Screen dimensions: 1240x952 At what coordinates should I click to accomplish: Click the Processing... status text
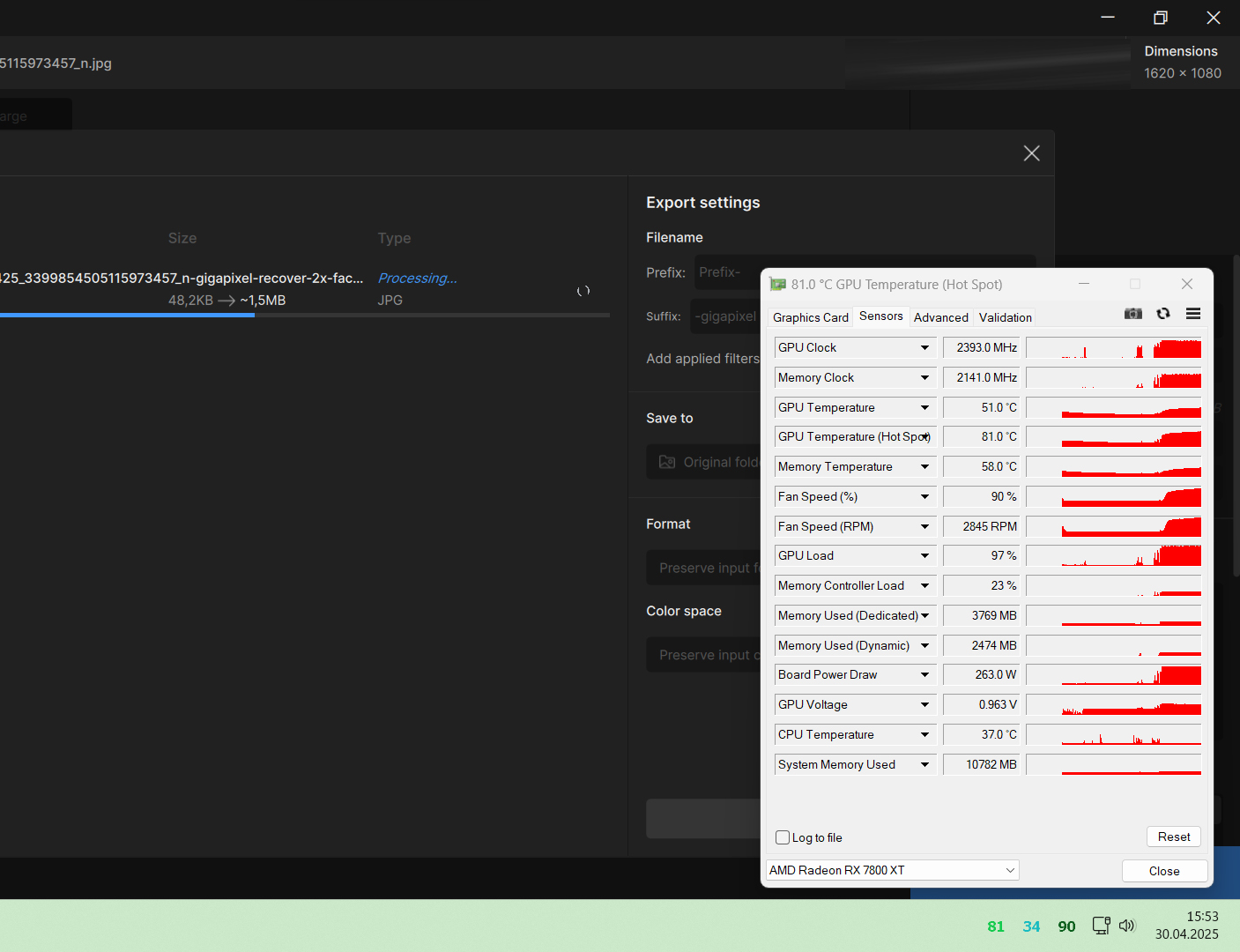pos(418,278)
